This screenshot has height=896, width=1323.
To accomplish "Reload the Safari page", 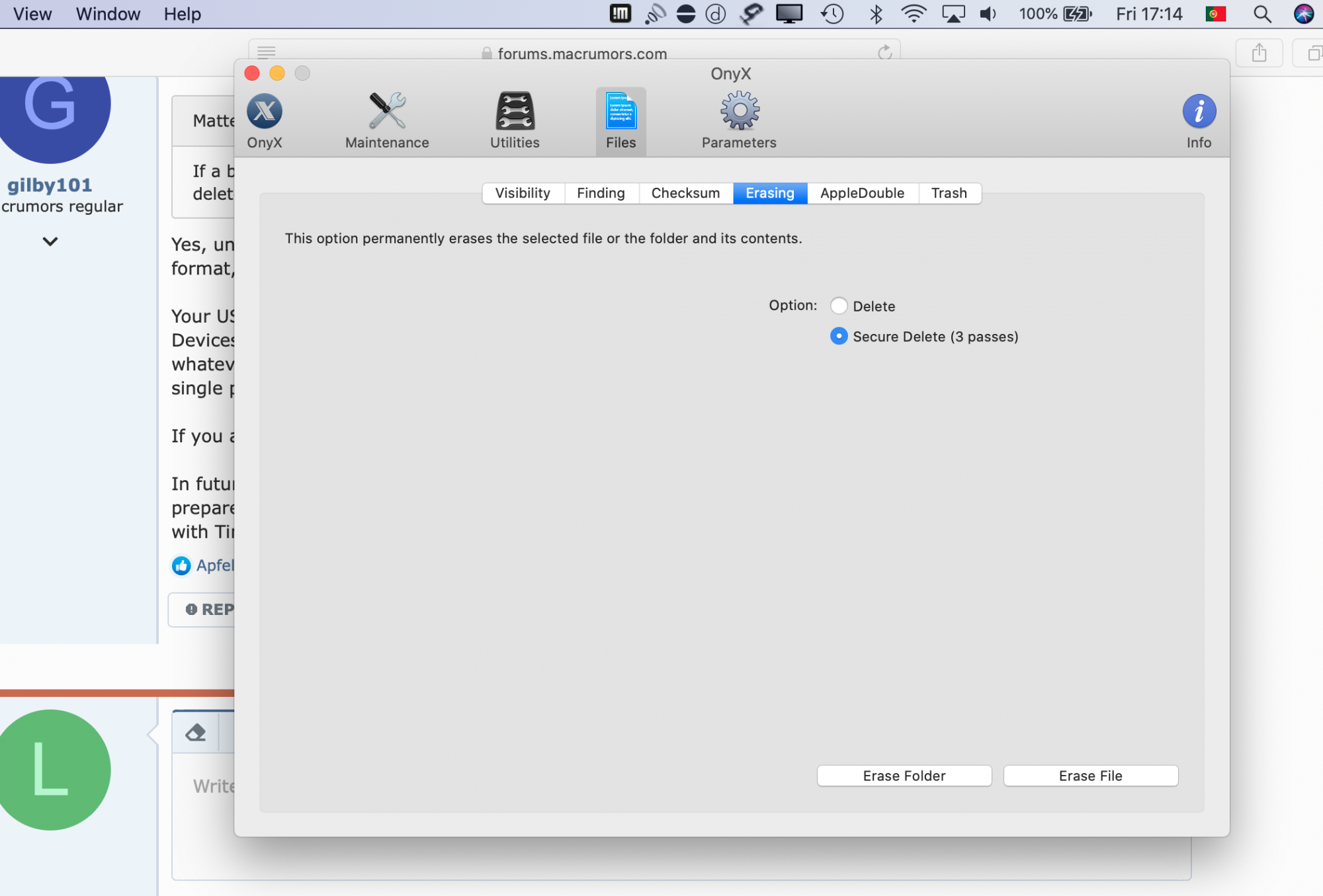I will [884, 52].
